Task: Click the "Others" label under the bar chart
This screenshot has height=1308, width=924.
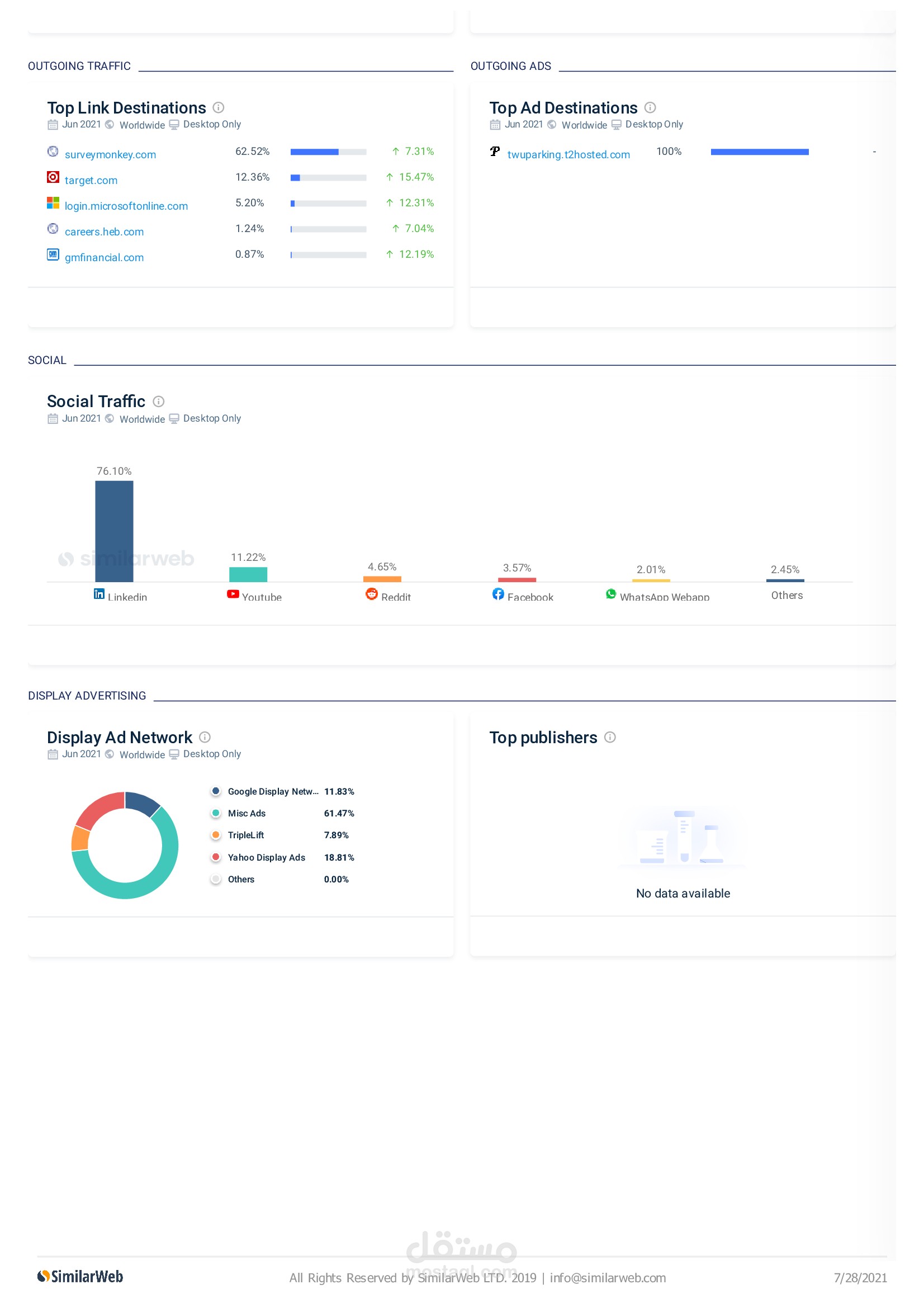Action: pyautogui.click(x=787, y=595)
